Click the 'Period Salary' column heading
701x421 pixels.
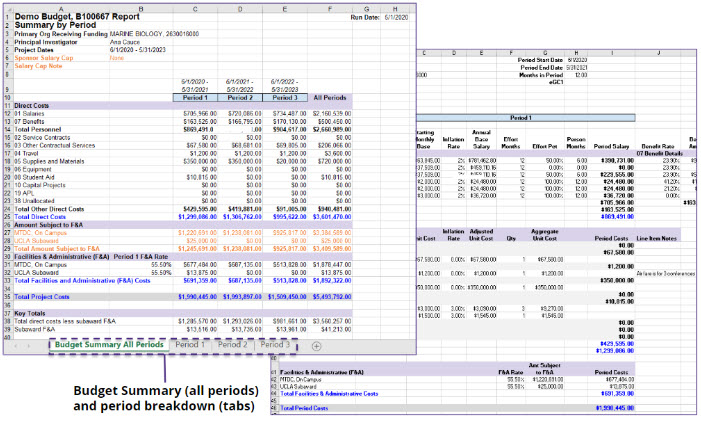[611, 147]
